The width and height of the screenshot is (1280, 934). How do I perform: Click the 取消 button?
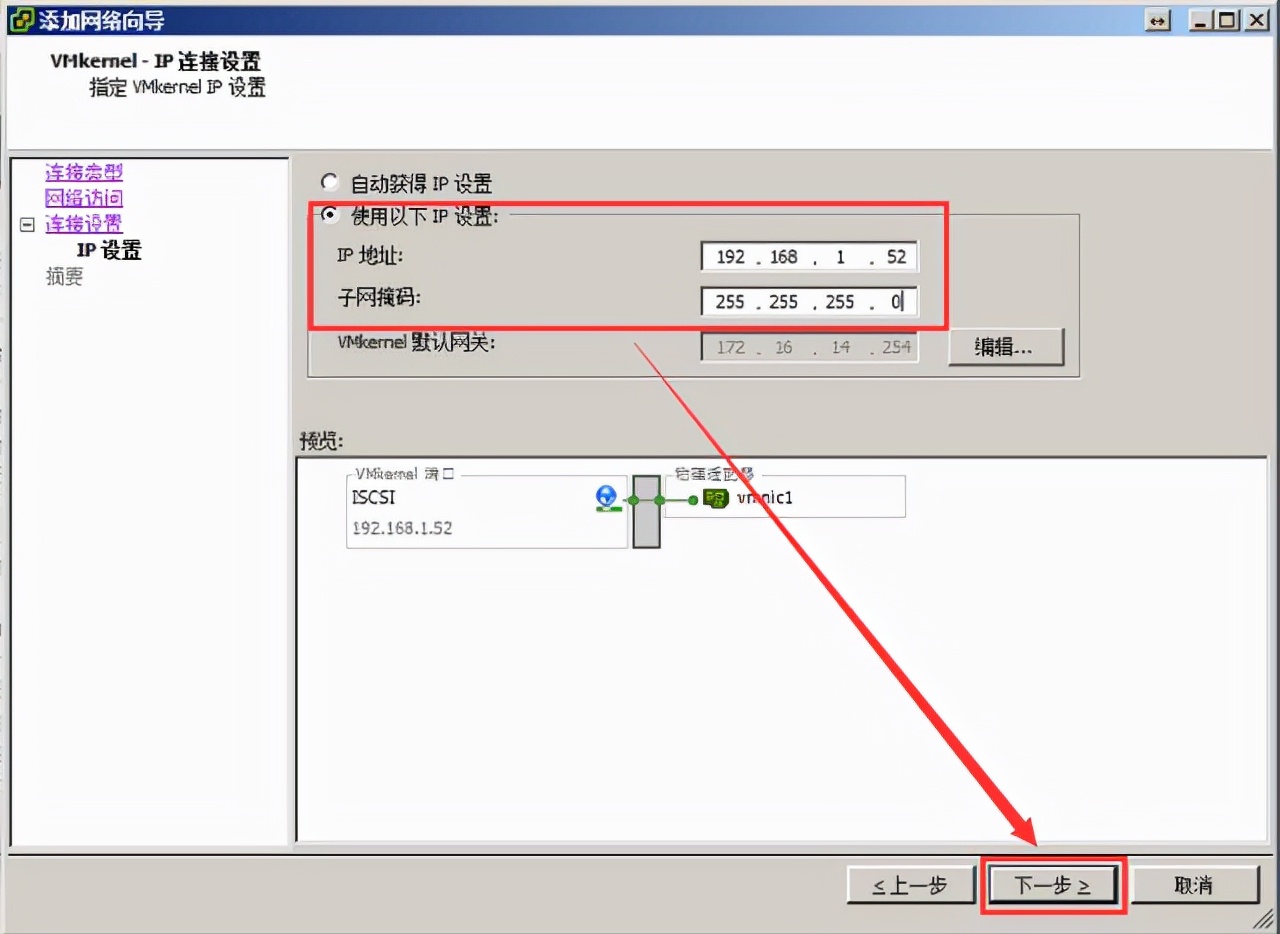click(1196, 884)
